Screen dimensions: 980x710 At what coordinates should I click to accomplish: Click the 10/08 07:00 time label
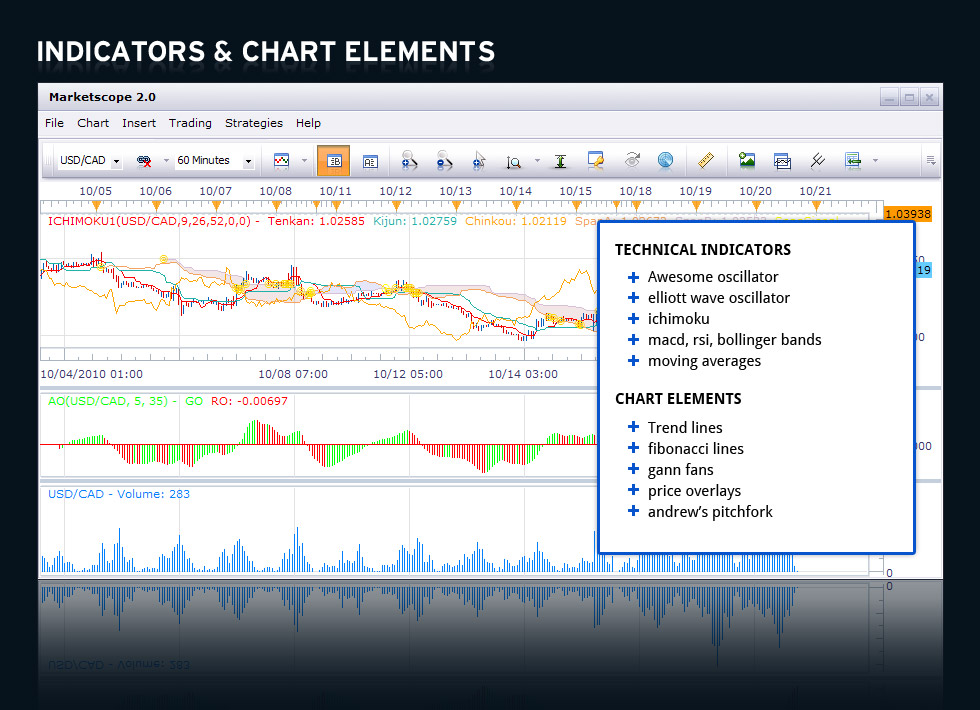293,374
